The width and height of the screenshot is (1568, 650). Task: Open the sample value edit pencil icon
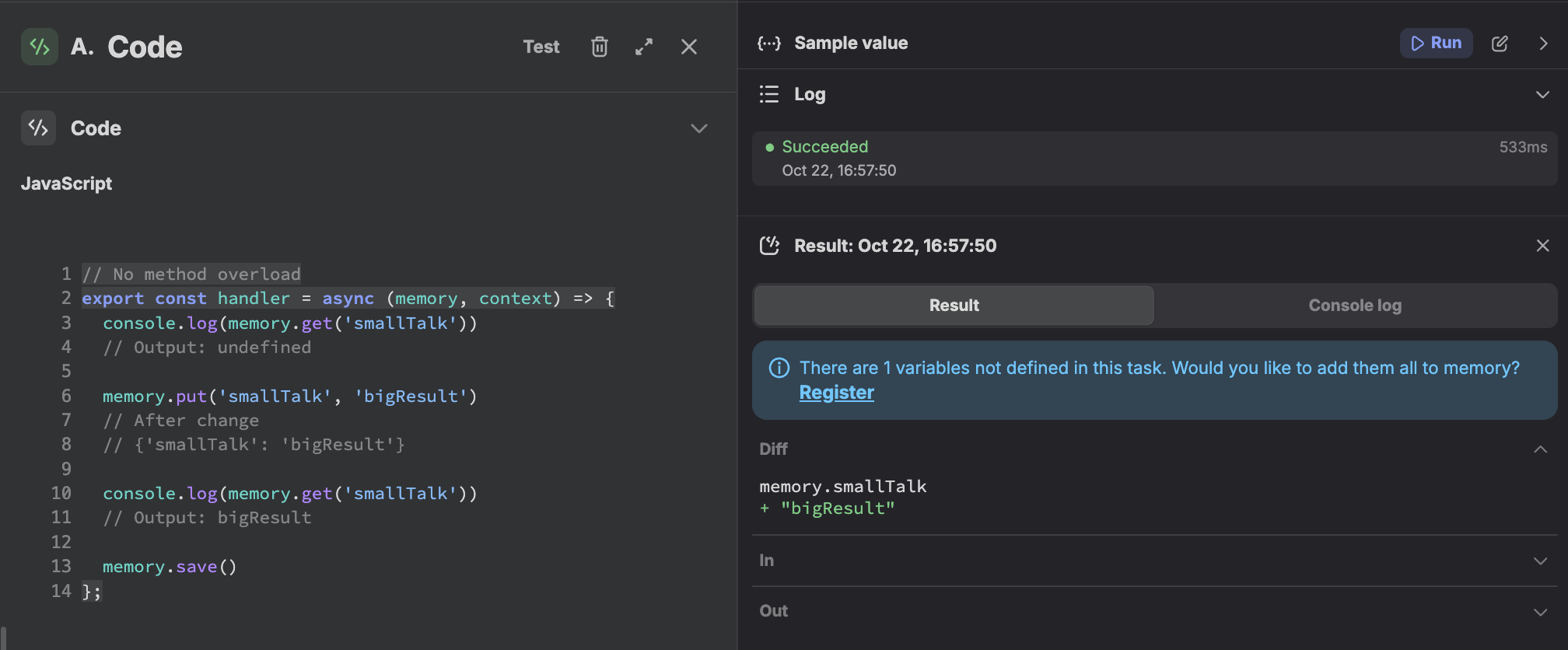click(x=1500, y=44)
